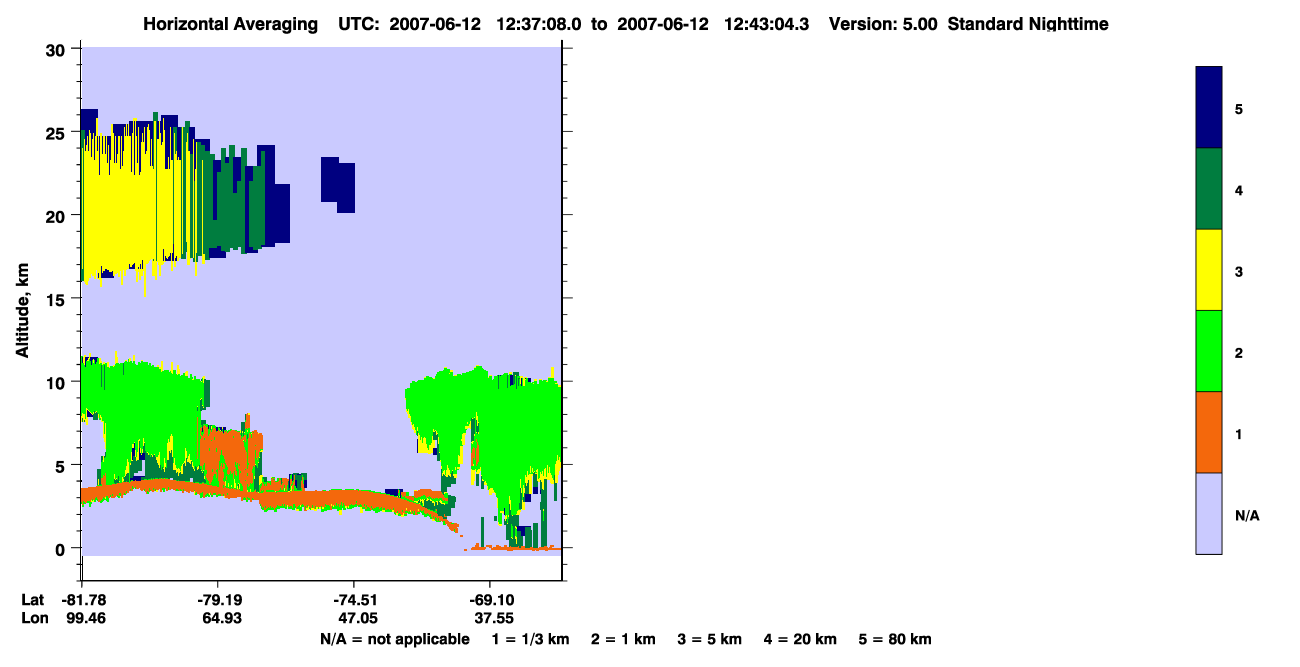
Task: Click the y-axis tick label 15
Action: (x=58, y=299)
